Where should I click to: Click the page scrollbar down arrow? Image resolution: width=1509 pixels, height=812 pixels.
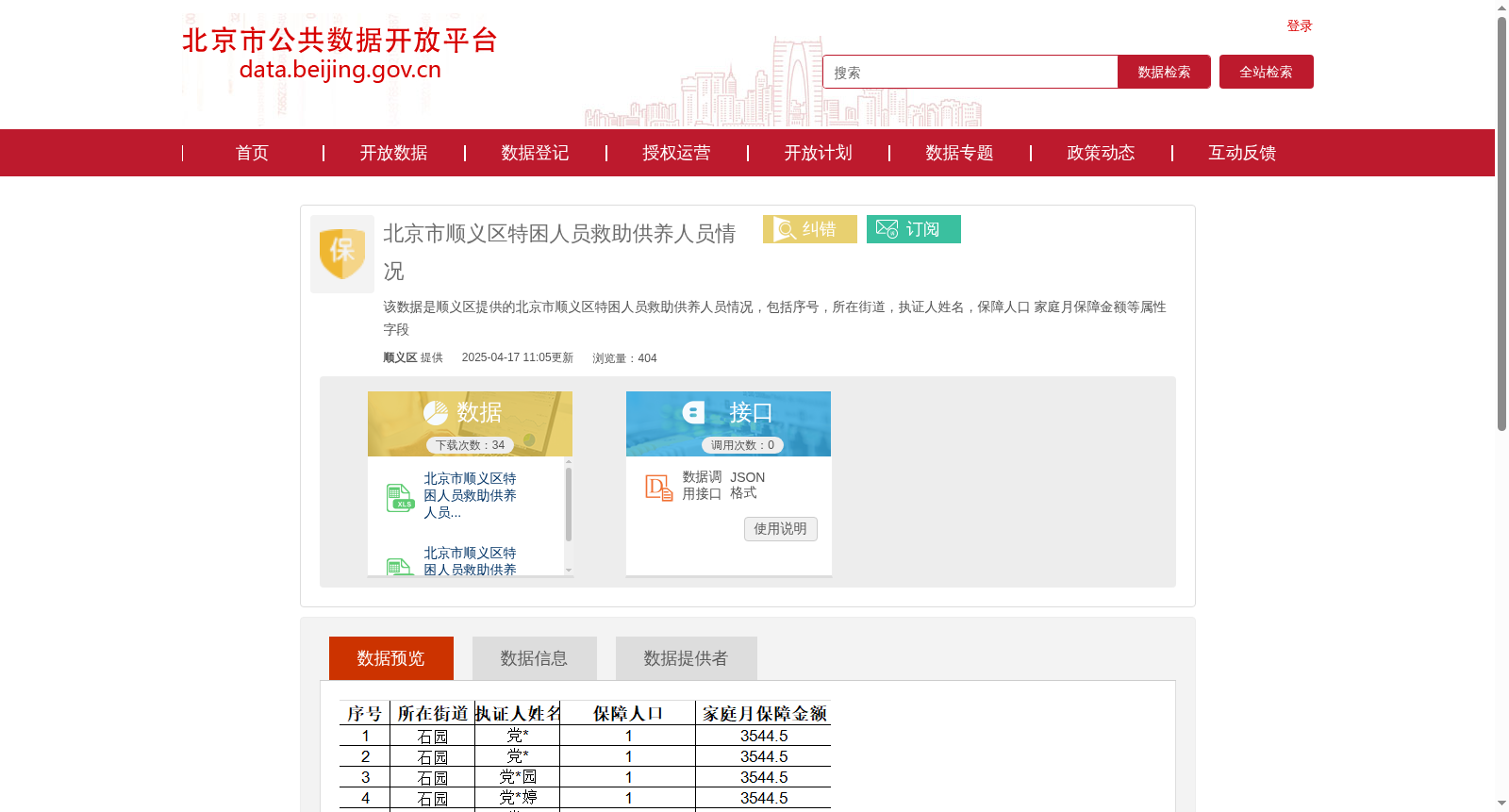tap(1501, 804)
